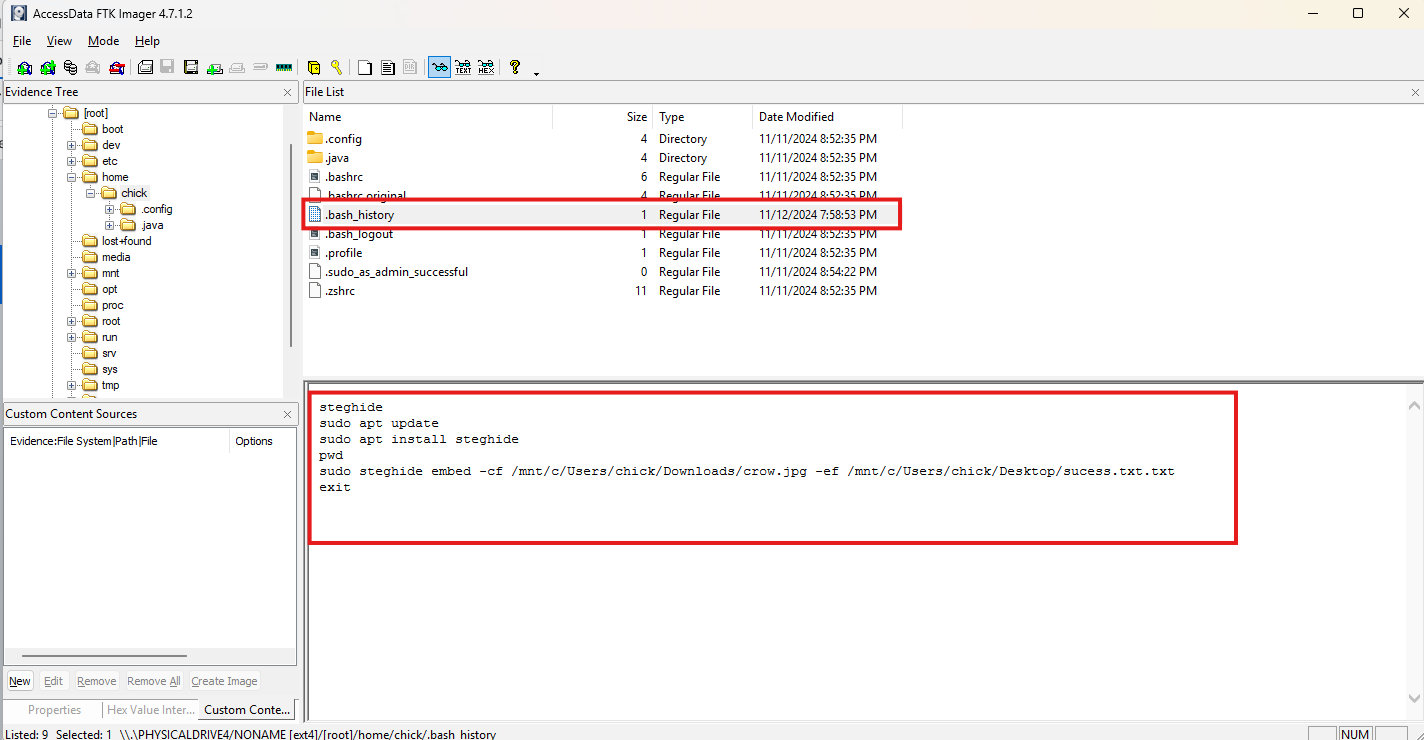This screenshot has width=1424, height=740.
Task: Expand the mnt folder tree node
Action: pos(72,273)
